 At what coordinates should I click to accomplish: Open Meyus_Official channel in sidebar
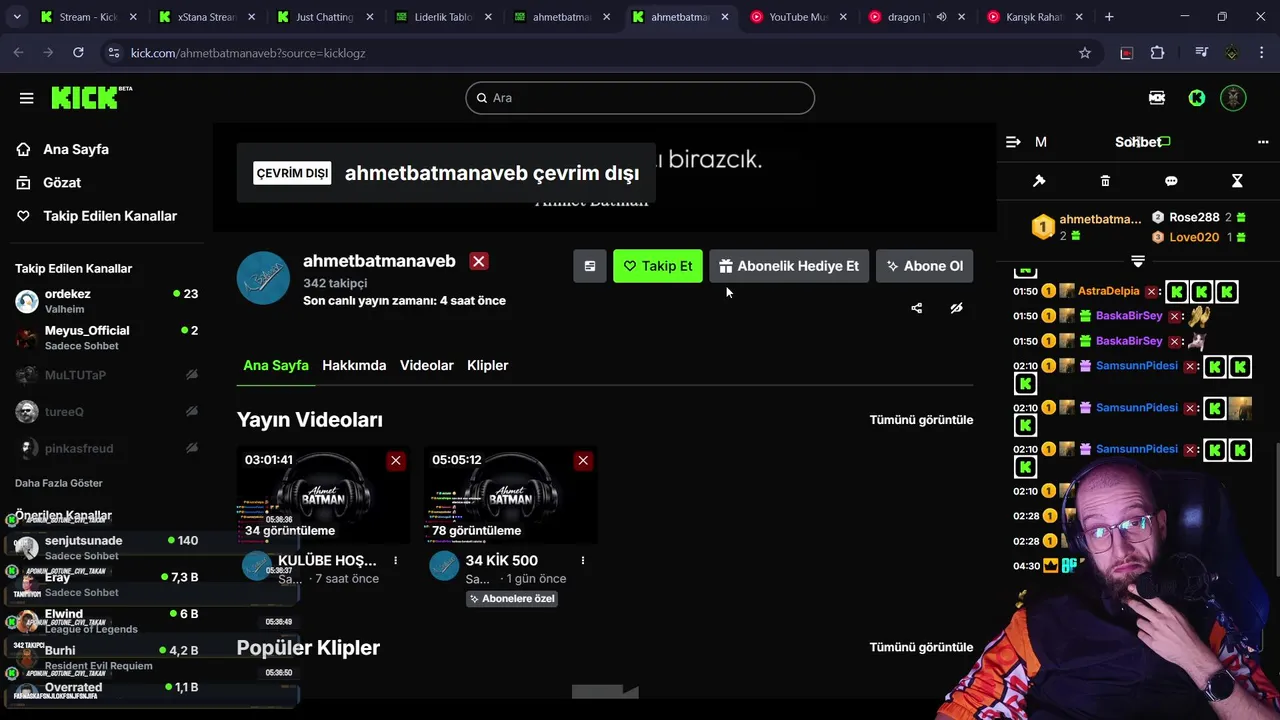click(107, 337)
